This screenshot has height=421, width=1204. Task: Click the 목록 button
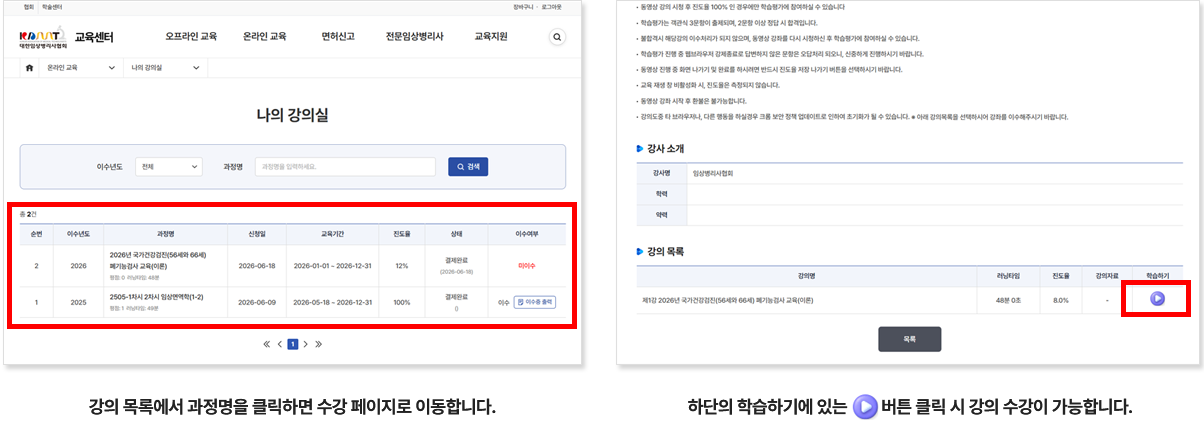click(909, 339)
